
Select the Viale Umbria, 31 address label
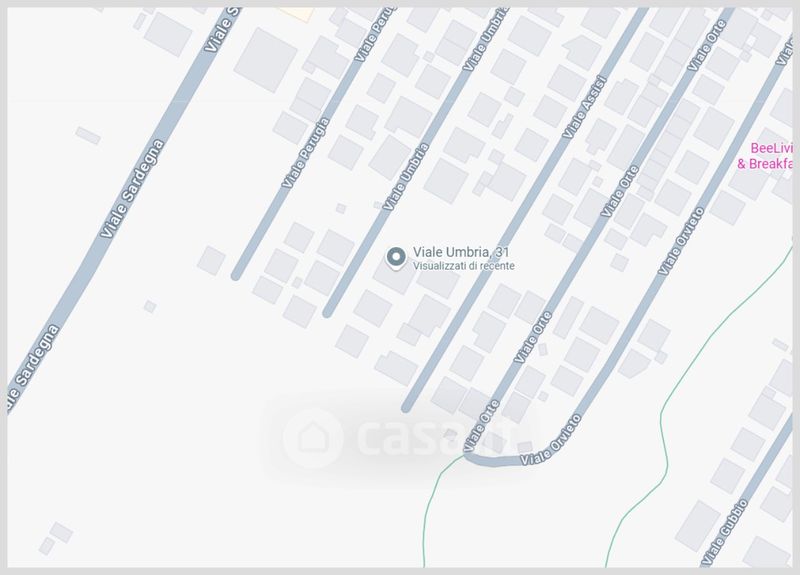461,252
